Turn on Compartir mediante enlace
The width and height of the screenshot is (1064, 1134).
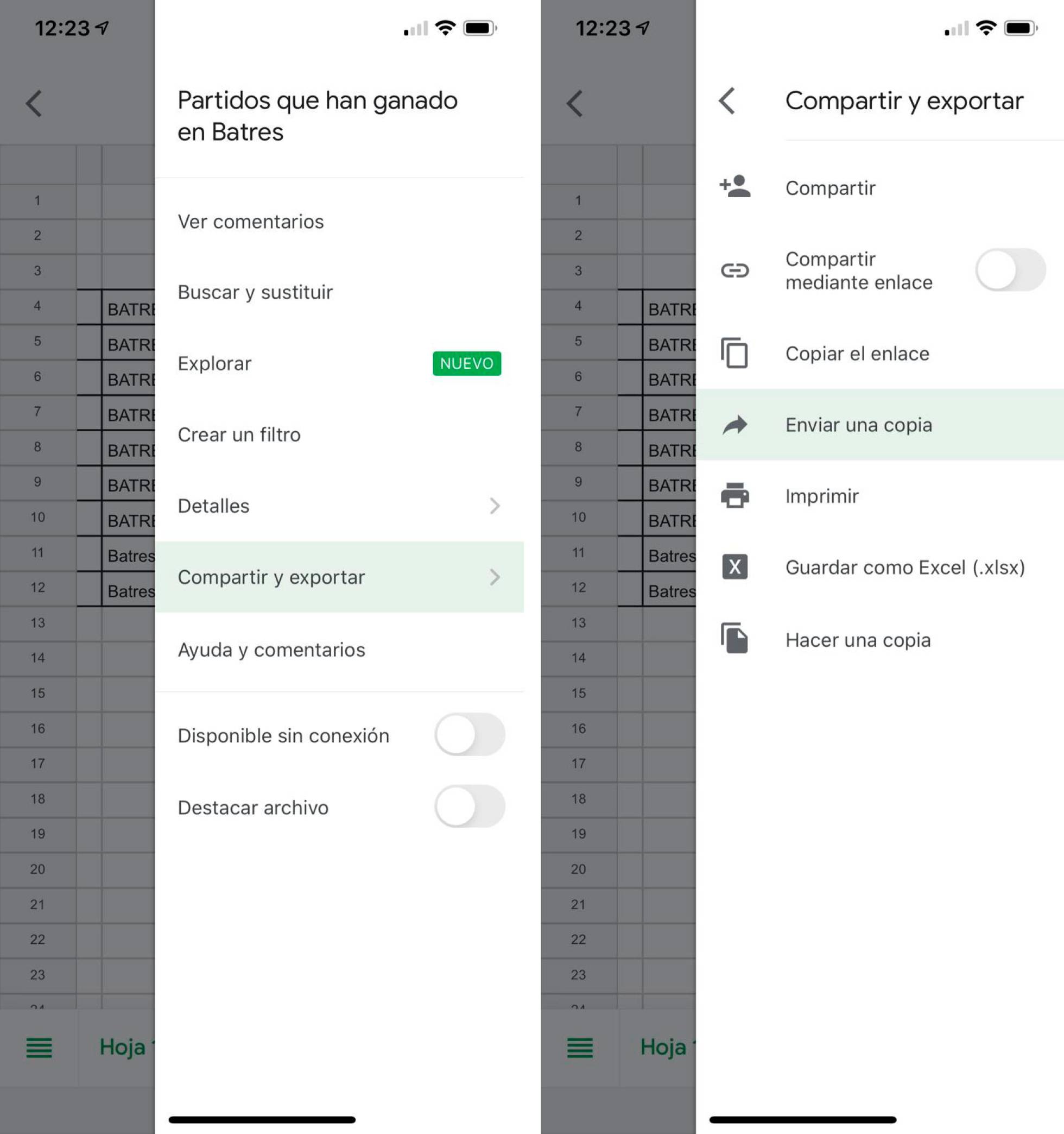pos(1010,270)
